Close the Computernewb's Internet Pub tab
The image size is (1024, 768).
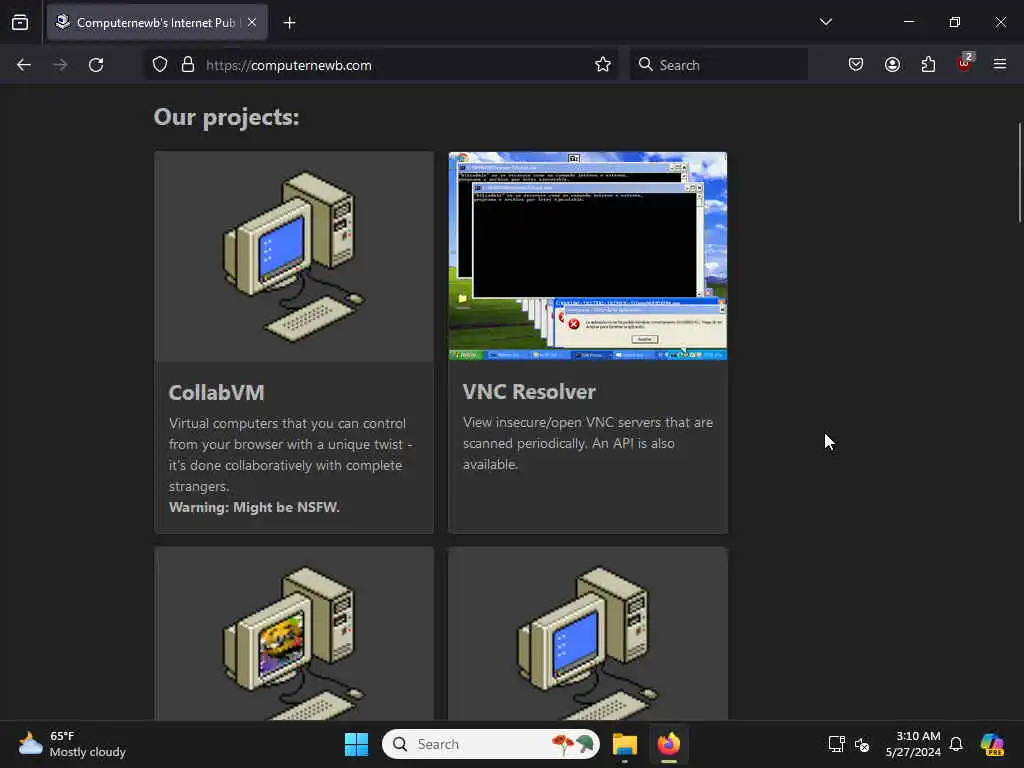(252, 22)
